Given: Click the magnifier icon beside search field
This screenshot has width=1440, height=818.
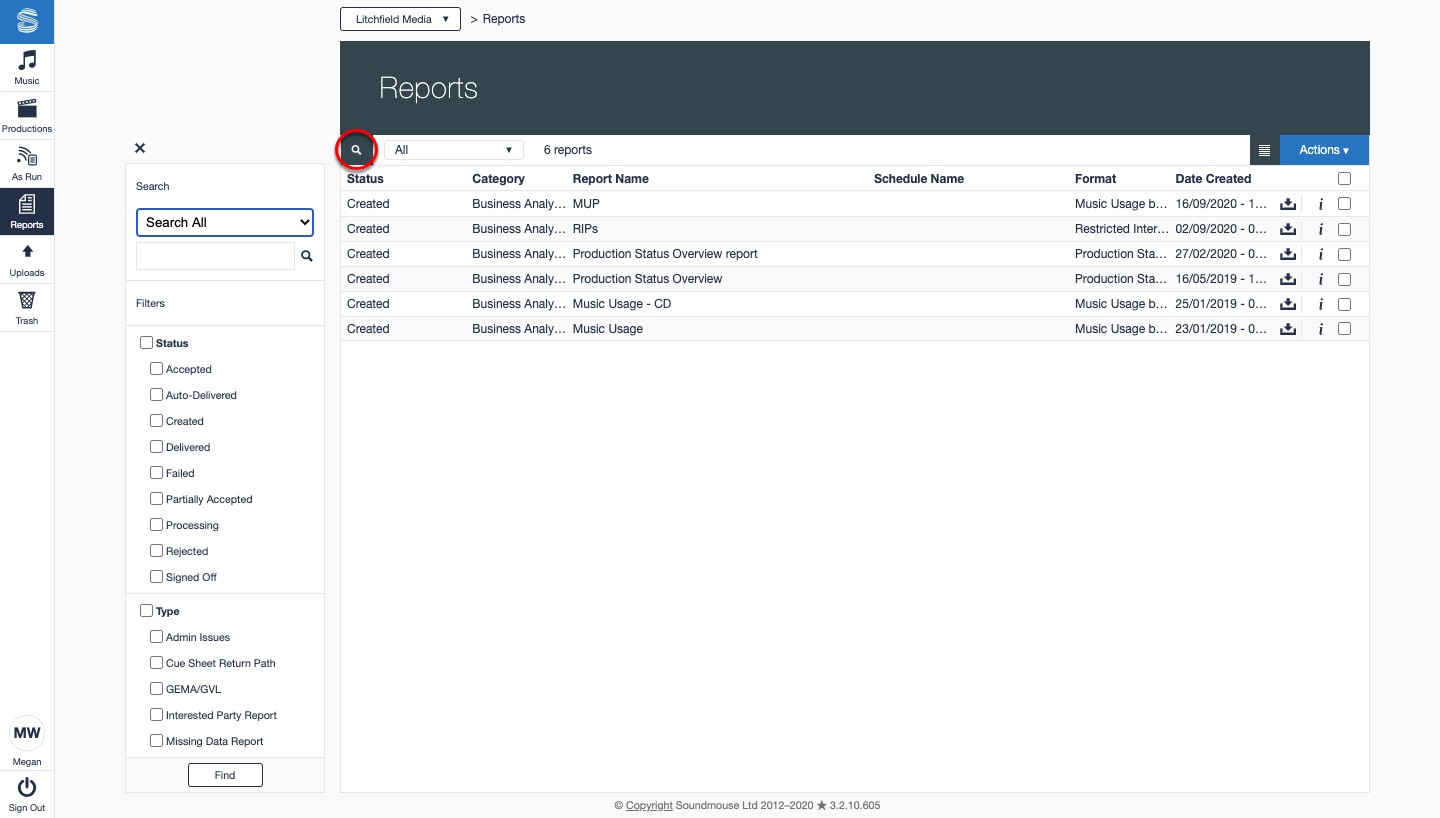Looking at the screenshot, I should (307, 256).
